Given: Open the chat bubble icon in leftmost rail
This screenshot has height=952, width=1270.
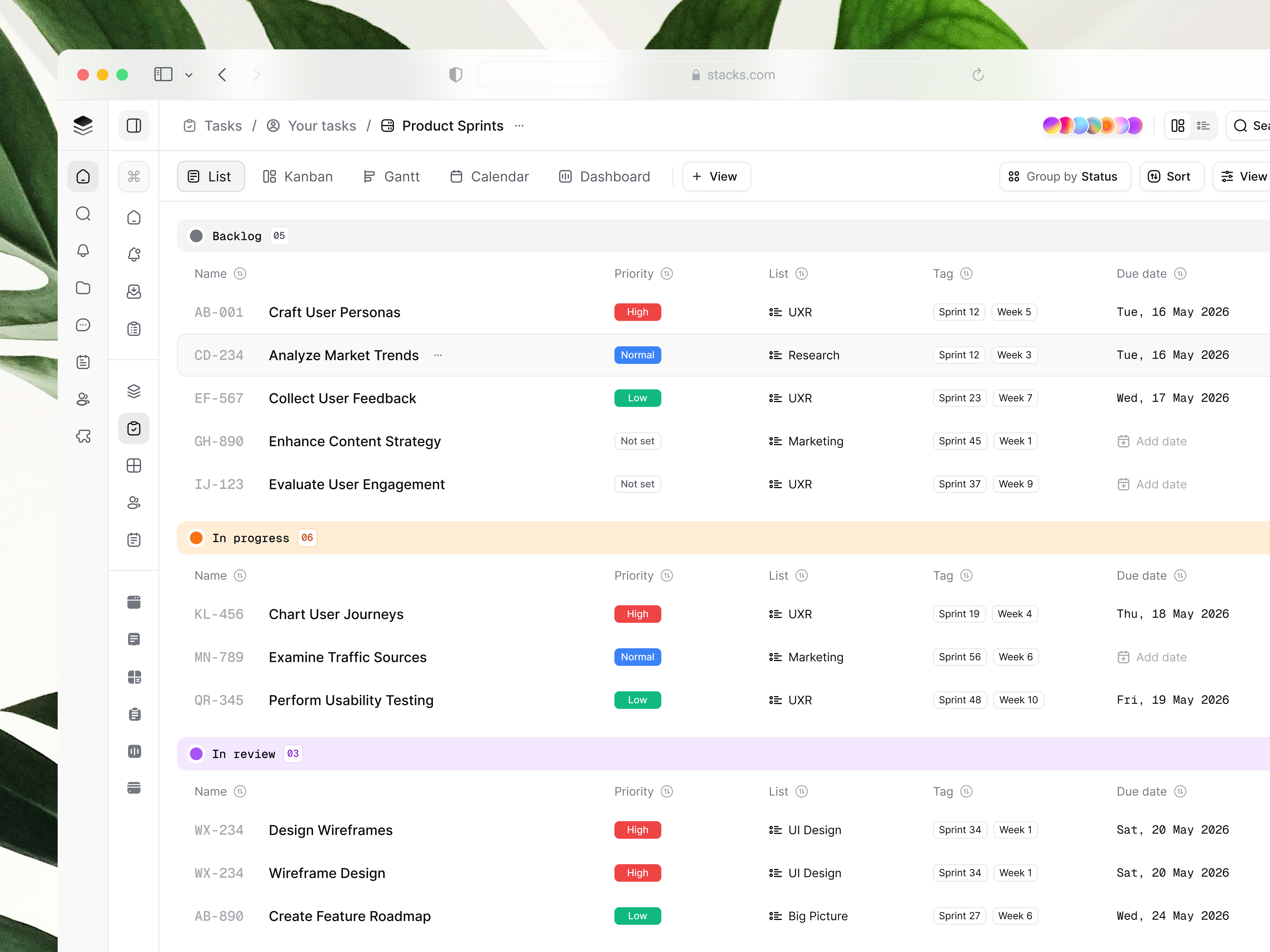Looking at the screenshot, I should (x=83, y=325).
